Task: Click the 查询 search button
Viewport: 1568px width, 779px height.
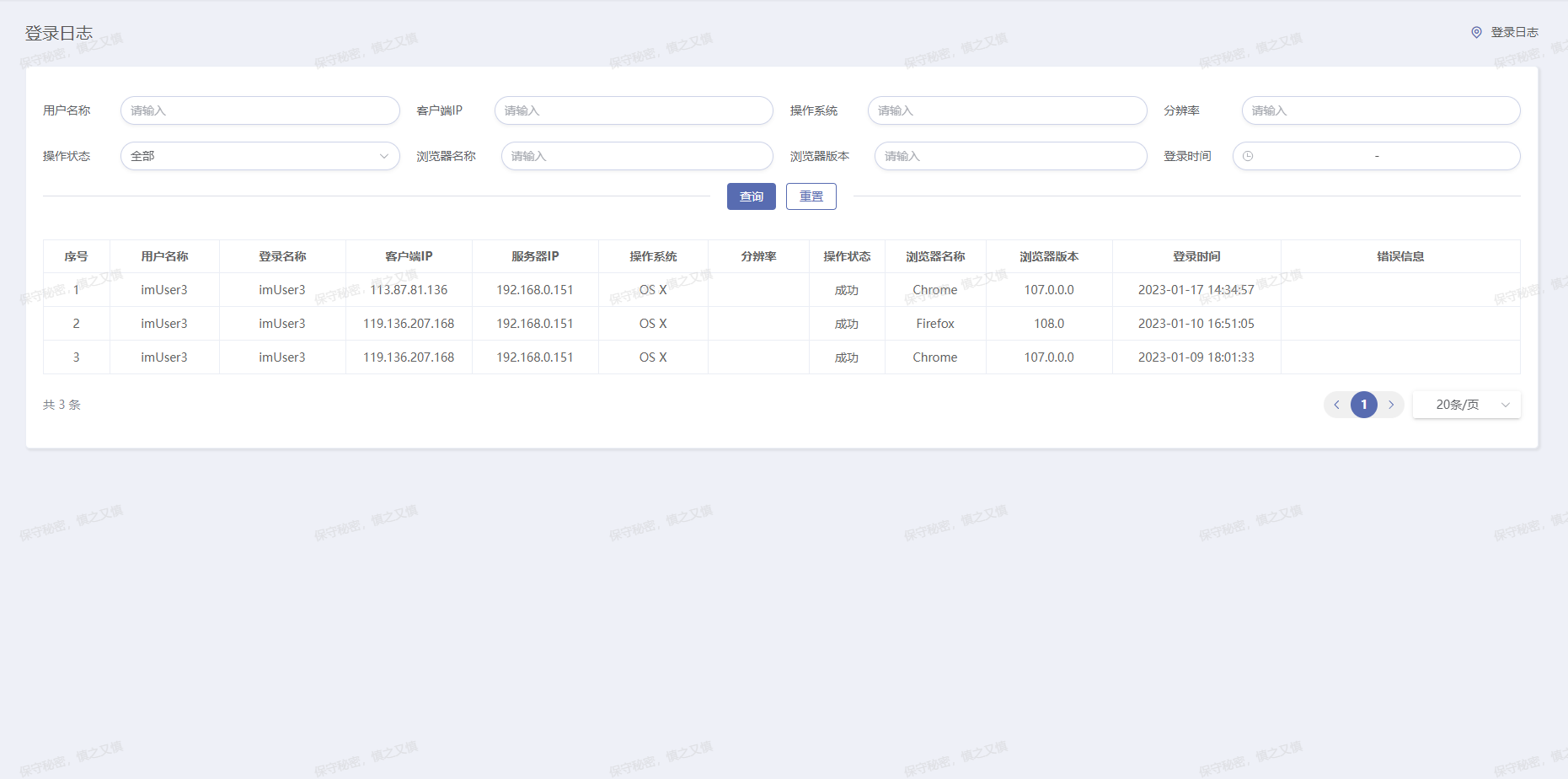Action: pos(751,196)
